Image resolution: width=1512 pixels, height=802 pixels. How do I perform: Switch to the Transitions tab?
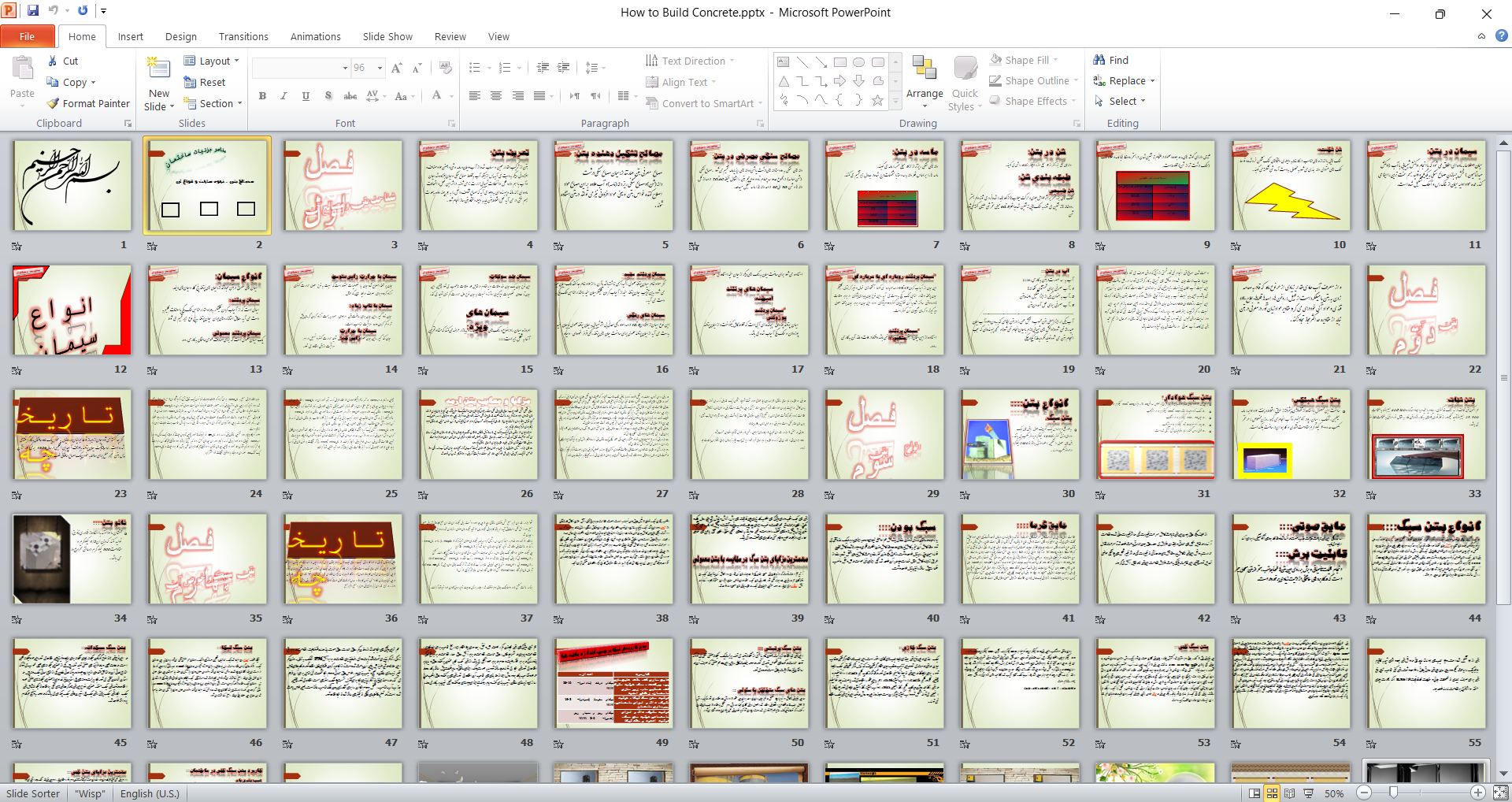point(243,36)
